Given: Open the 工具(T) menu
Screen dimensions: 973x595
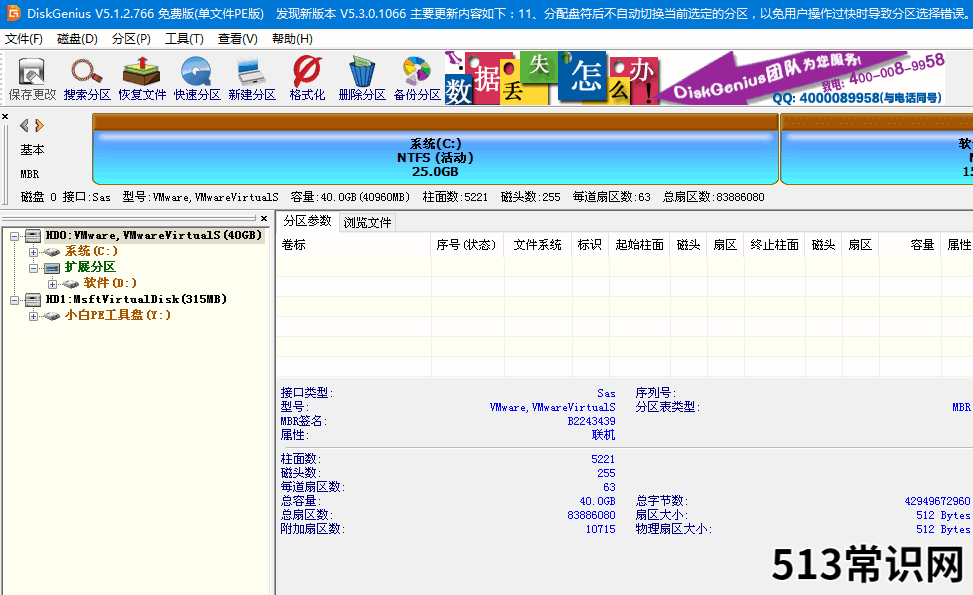Looking at the screenshot, I should (184, 39).
